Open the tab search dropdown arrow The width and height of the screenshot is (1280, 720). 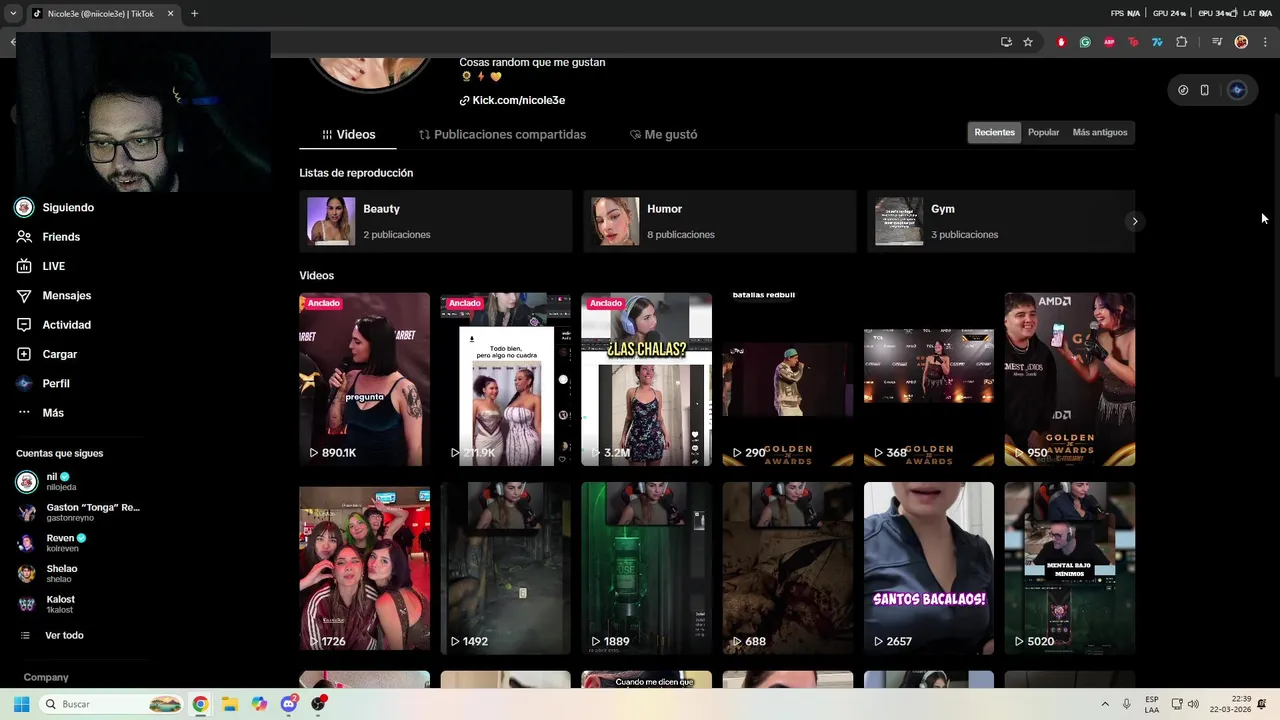pyautogui.click(x=13, y=14)
